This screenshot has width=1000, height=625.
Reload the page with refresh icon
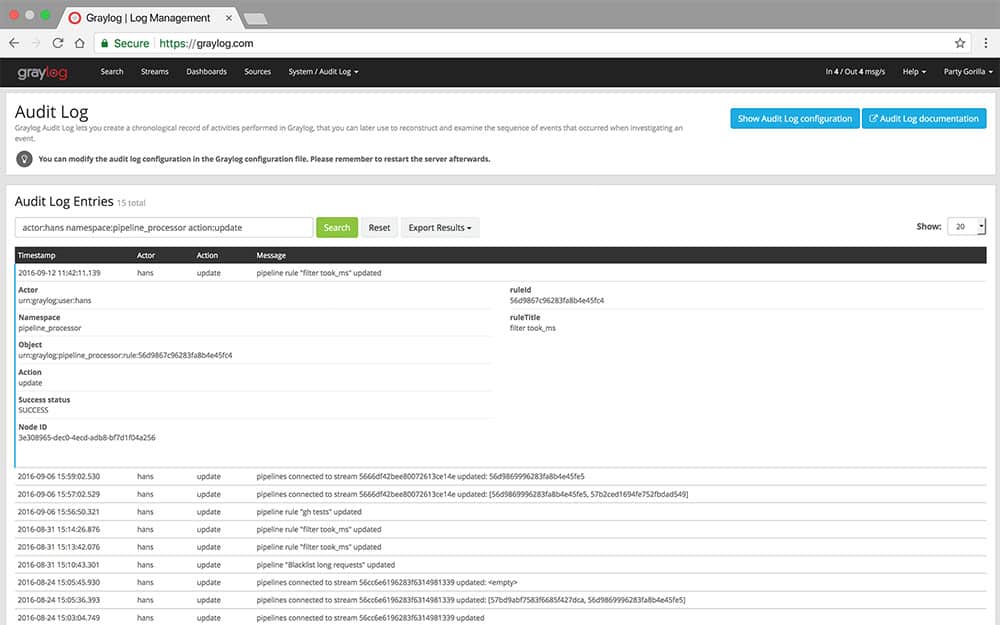point(57,43)
